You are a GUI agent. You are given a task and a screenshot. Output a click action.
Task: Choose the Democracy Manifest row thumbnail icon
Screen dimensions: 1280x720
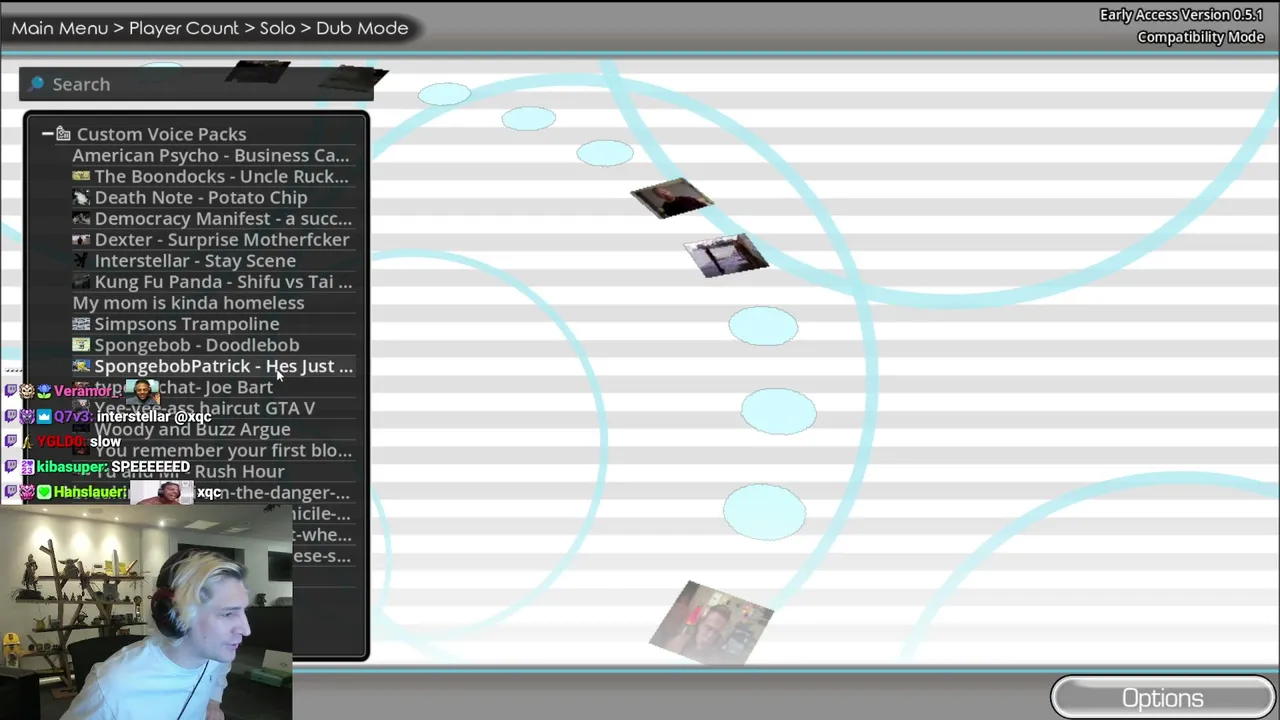[x=81, y=219]
